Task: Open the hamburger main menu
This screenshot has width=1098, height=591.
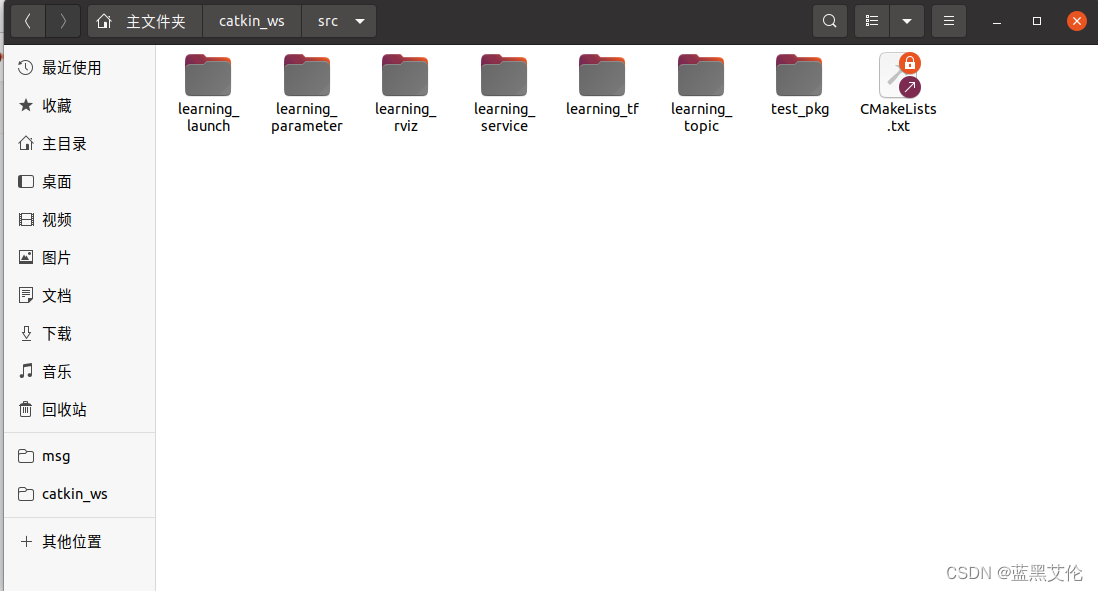Action: pos(949,21)
